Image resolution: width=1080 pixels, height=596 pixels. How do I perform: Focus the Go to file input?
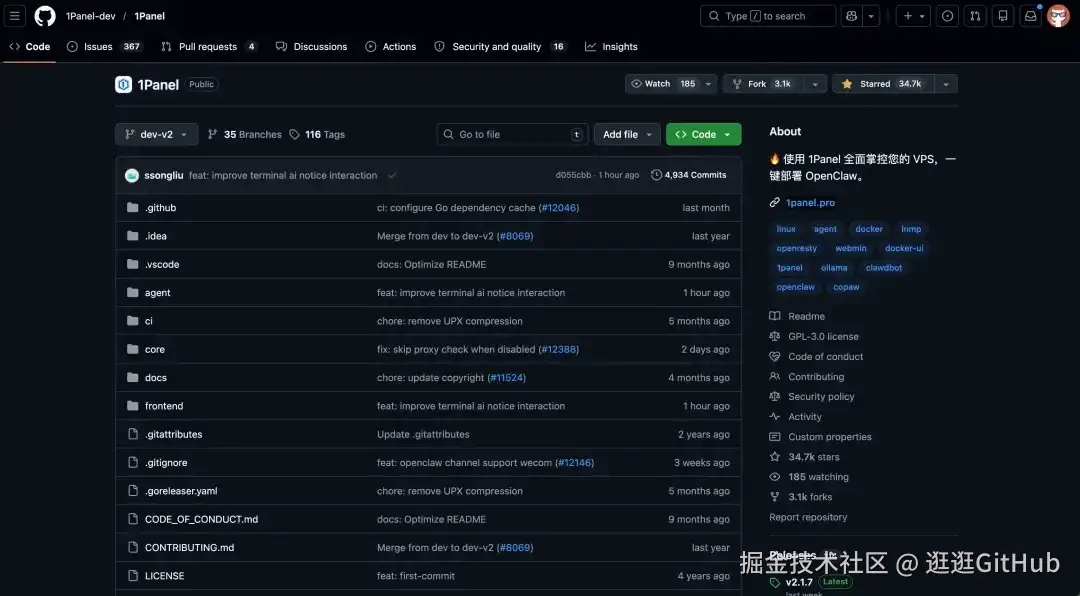tap(512, 134)
